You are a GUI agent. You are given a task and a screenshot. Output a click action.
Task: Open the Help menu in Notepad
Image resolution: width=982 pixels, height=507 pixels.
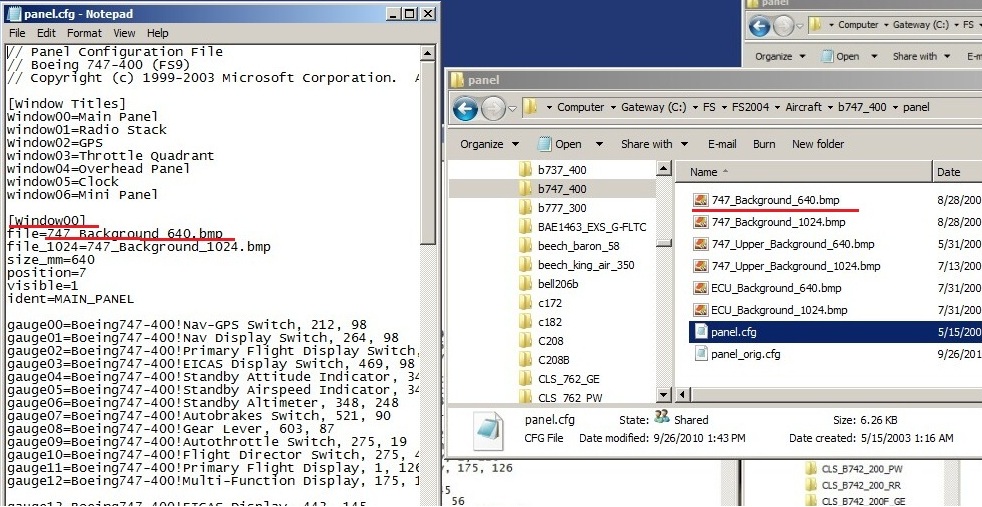tap(157, 33)
